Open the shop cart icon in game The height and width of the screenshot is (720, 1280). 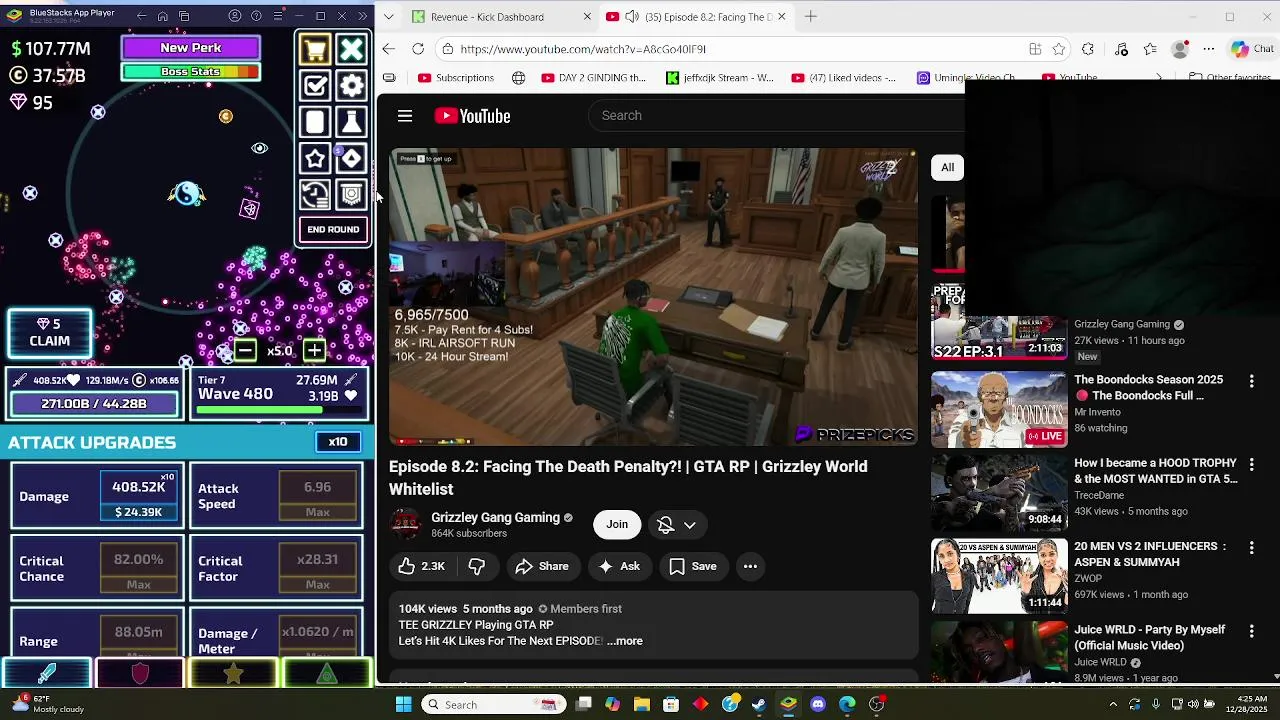click(315, 50)
